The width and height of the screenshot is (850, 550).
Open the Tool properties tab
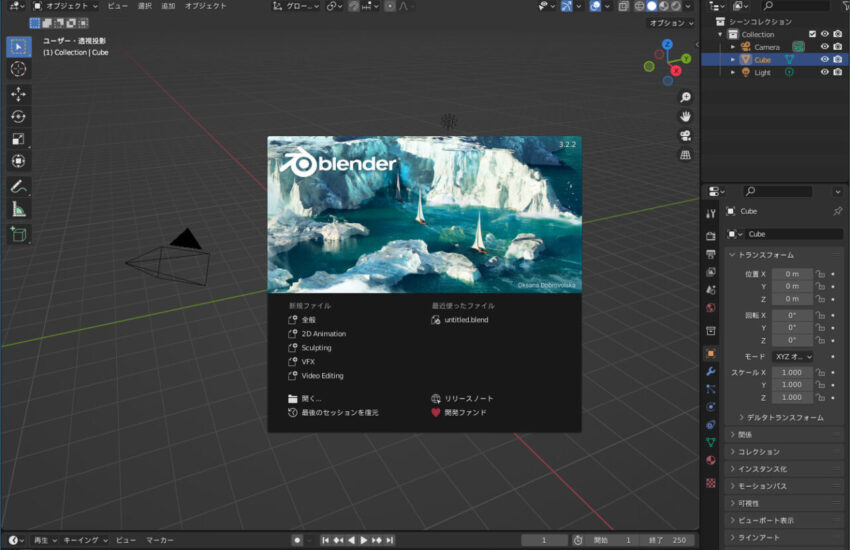click(x=711, y=213)
